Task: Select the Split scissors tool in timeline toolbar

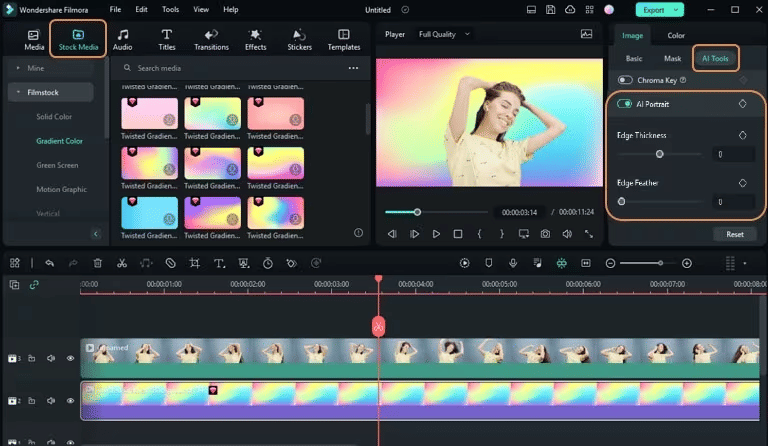Action: pyautogui.click(x=121, y=263)
